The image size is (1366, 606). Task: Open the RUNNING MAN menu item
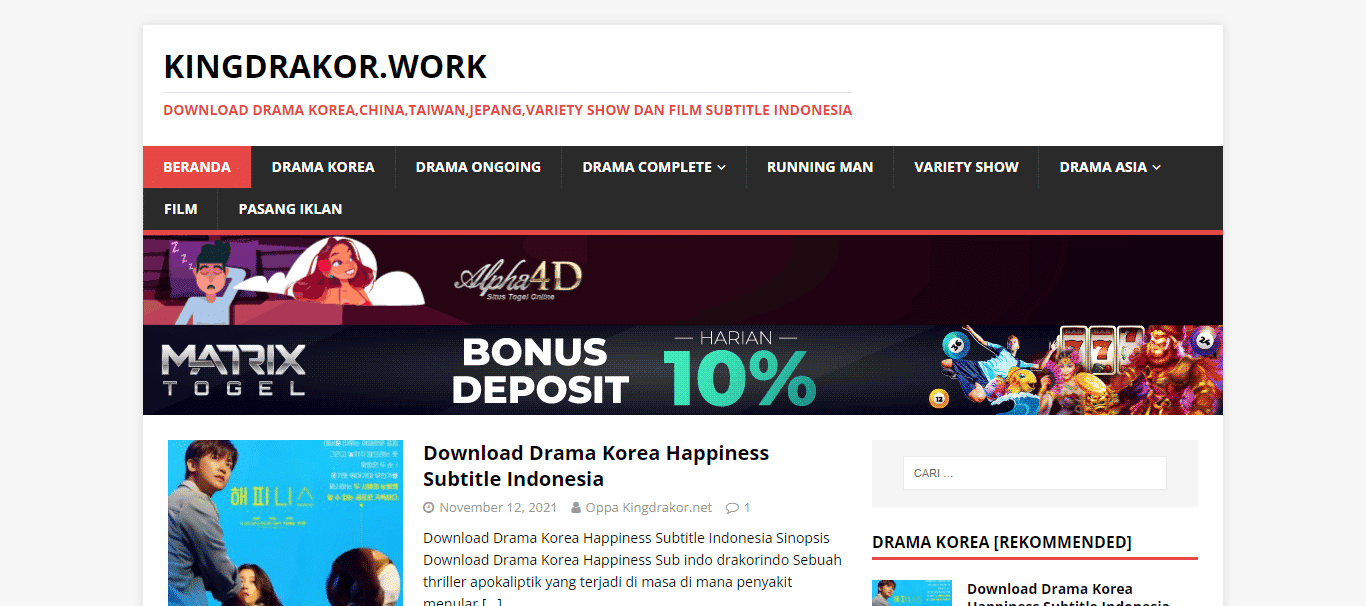coord(820,167)
